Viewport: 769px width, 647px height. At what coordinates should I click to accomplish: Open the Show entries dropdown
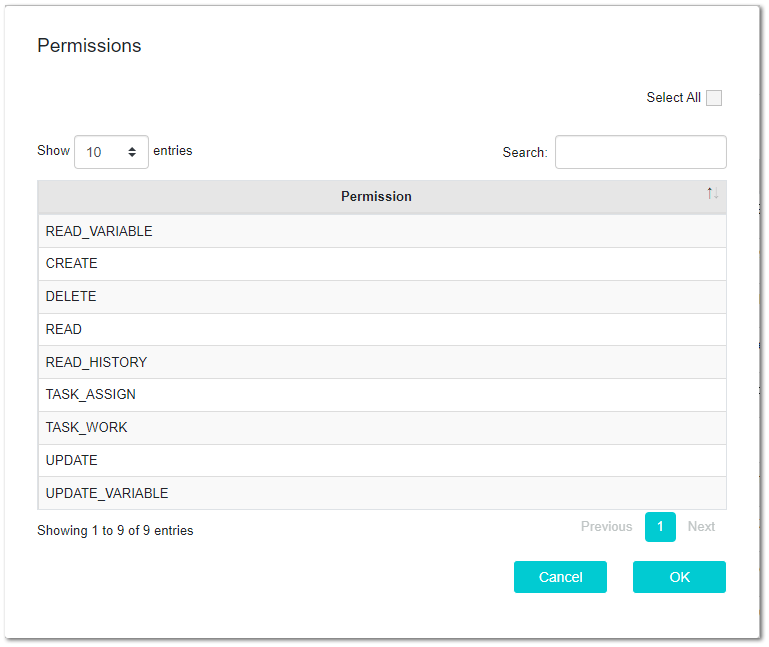111,152
